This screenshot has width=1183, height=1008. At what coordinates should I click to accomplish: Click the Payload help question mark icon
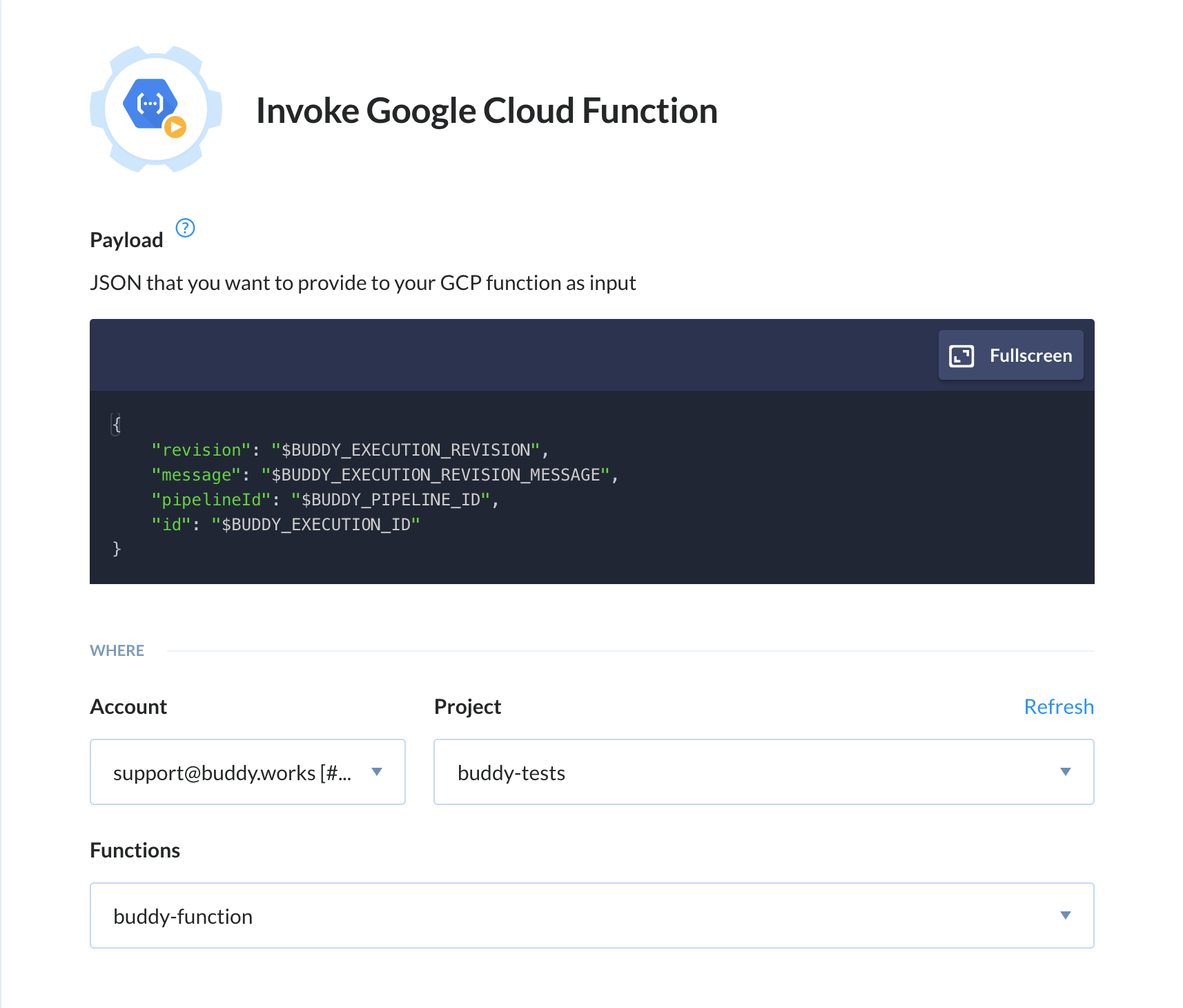point(185,227)
